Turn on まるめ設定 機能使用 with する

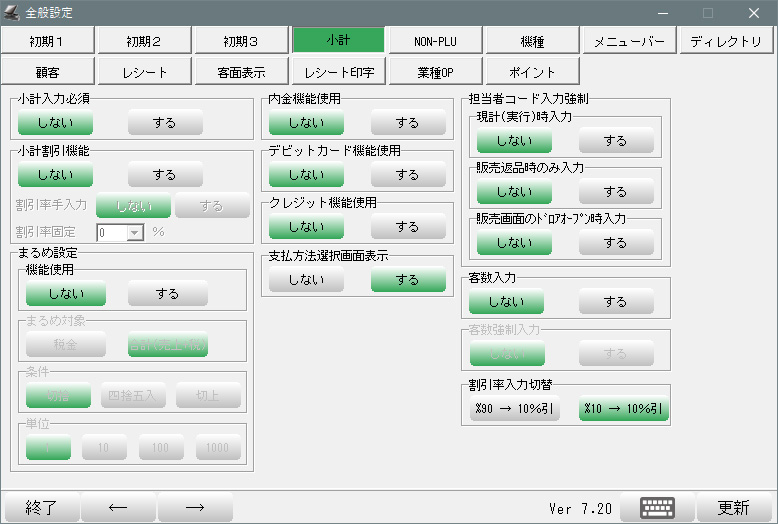[x=167, y=293]
